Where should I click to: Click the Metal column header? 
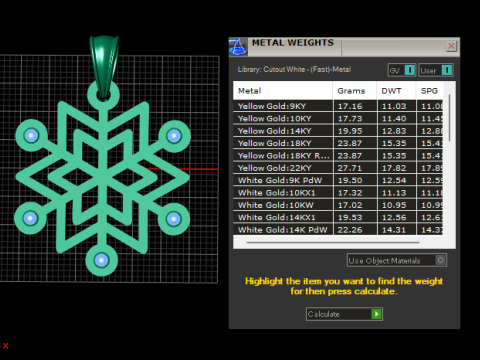283,91
